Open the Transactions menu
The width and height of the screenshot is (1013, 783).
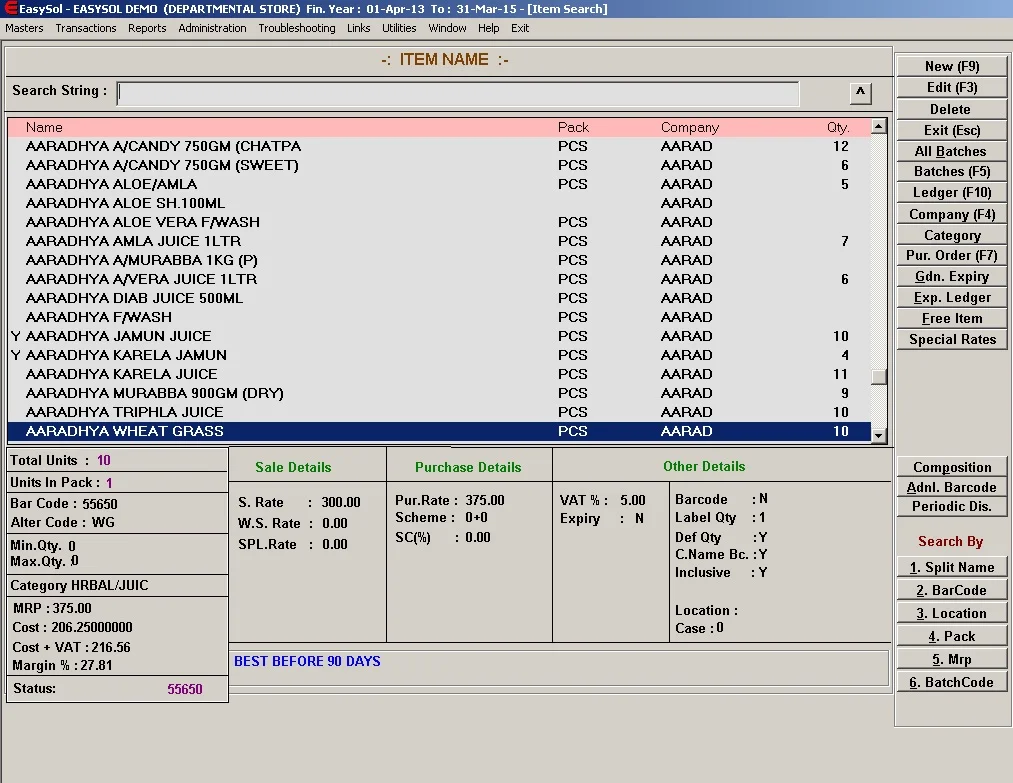pos(86,28)
